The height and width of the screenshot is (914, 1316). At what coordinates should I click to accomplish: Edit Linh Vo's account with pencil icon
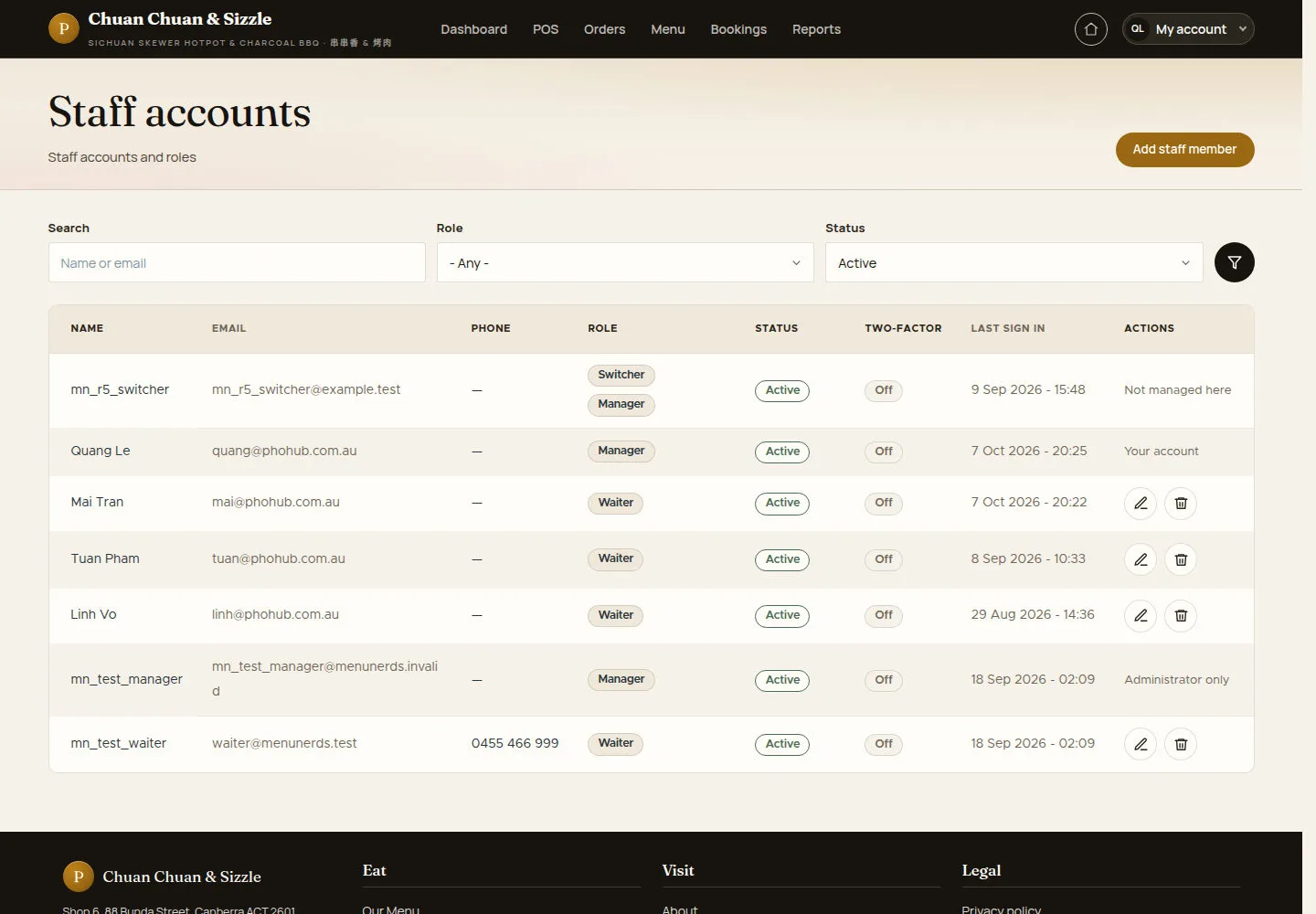click(x=1141, y=615)
